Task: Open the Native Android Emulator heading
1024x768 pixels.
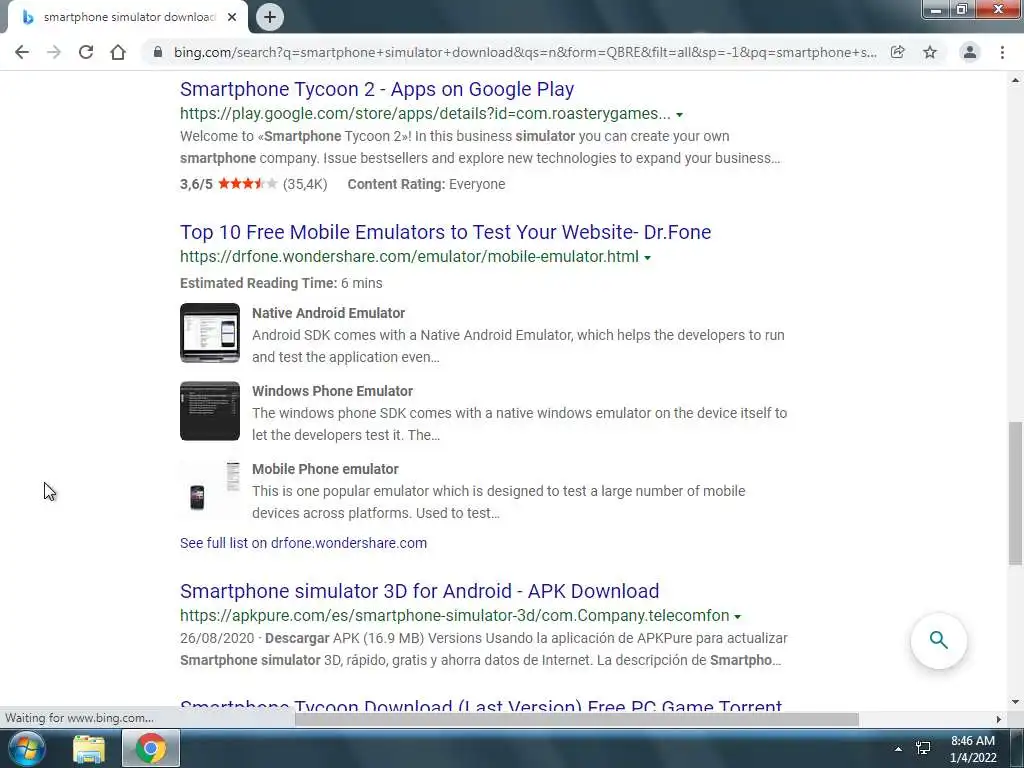Action: pos(328,313)
